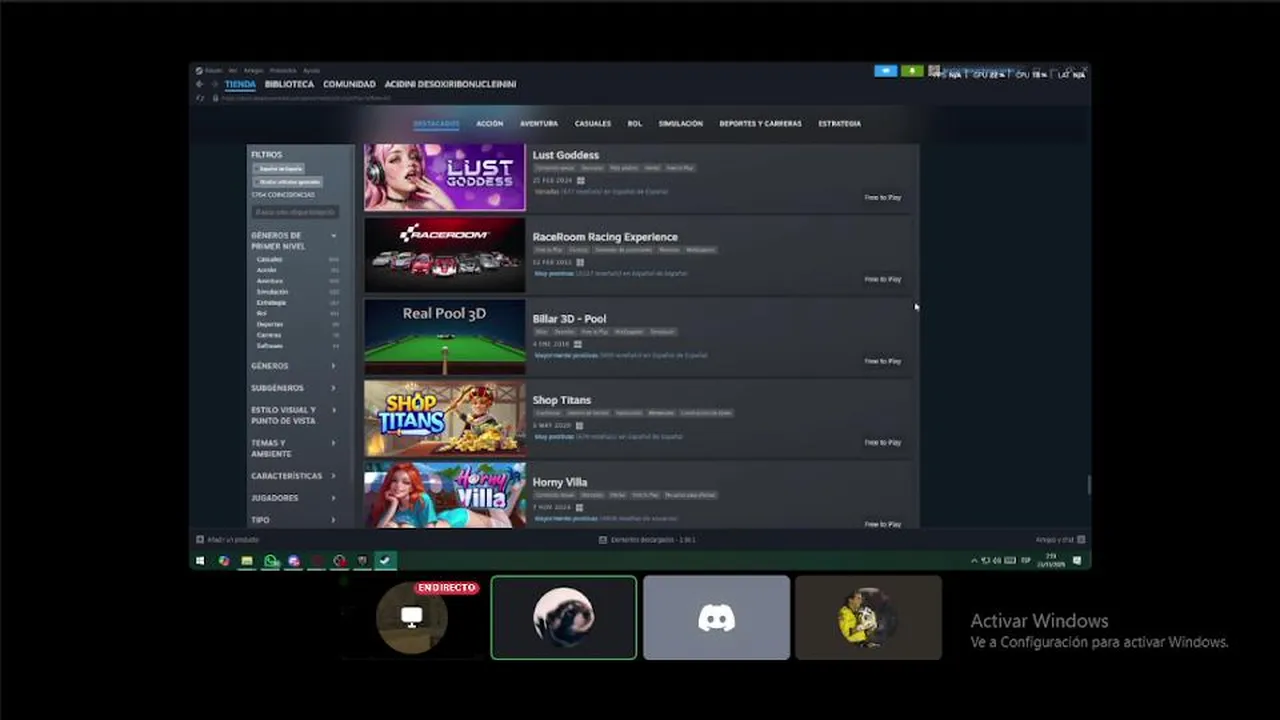The width and height of the screenshot is (1280, 720).
Task: Click the Windows platform icon under Lust Goddess
Action: [580, 180]
